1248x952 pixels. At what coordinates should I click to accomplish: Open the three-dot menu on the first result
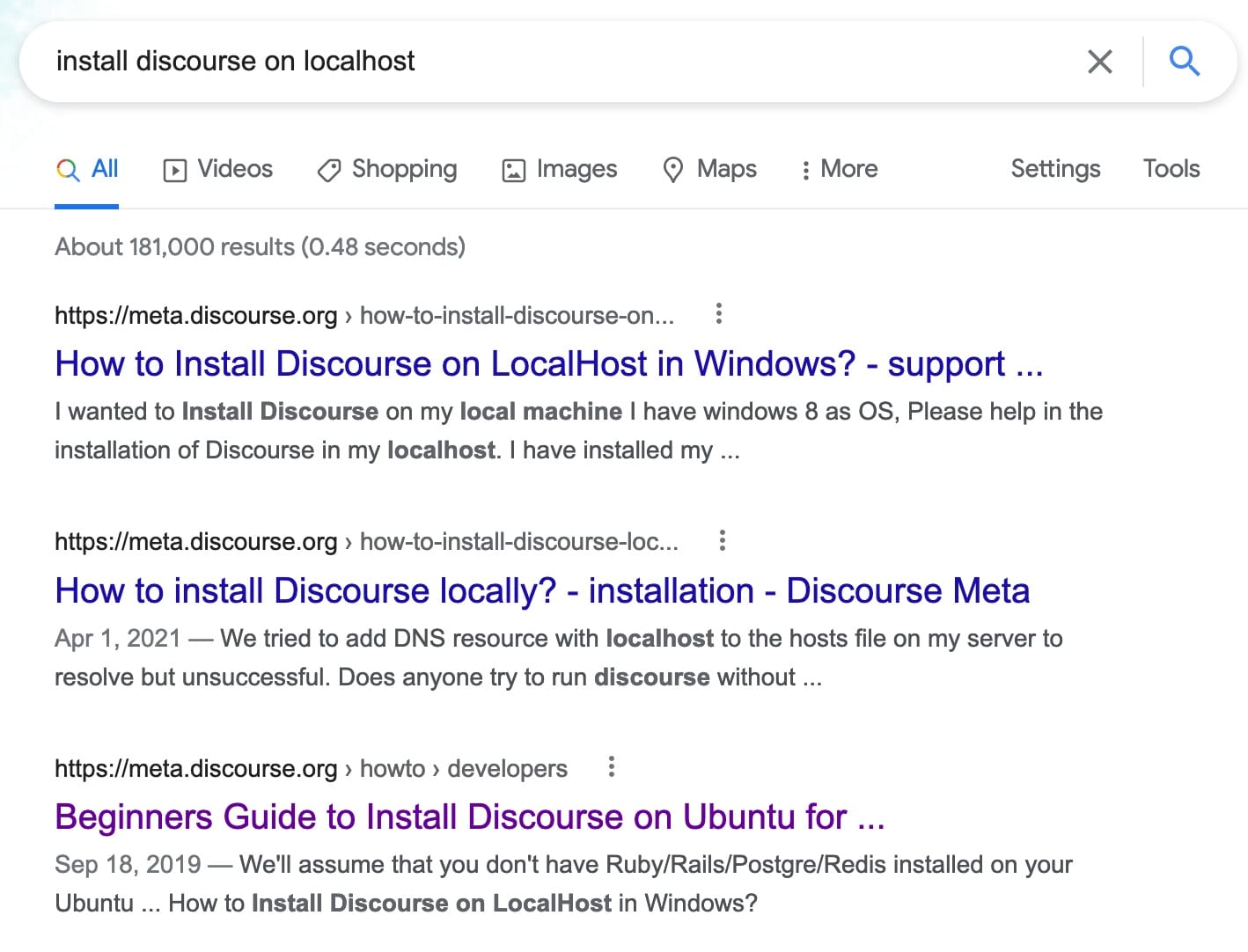tap(719, 313)
